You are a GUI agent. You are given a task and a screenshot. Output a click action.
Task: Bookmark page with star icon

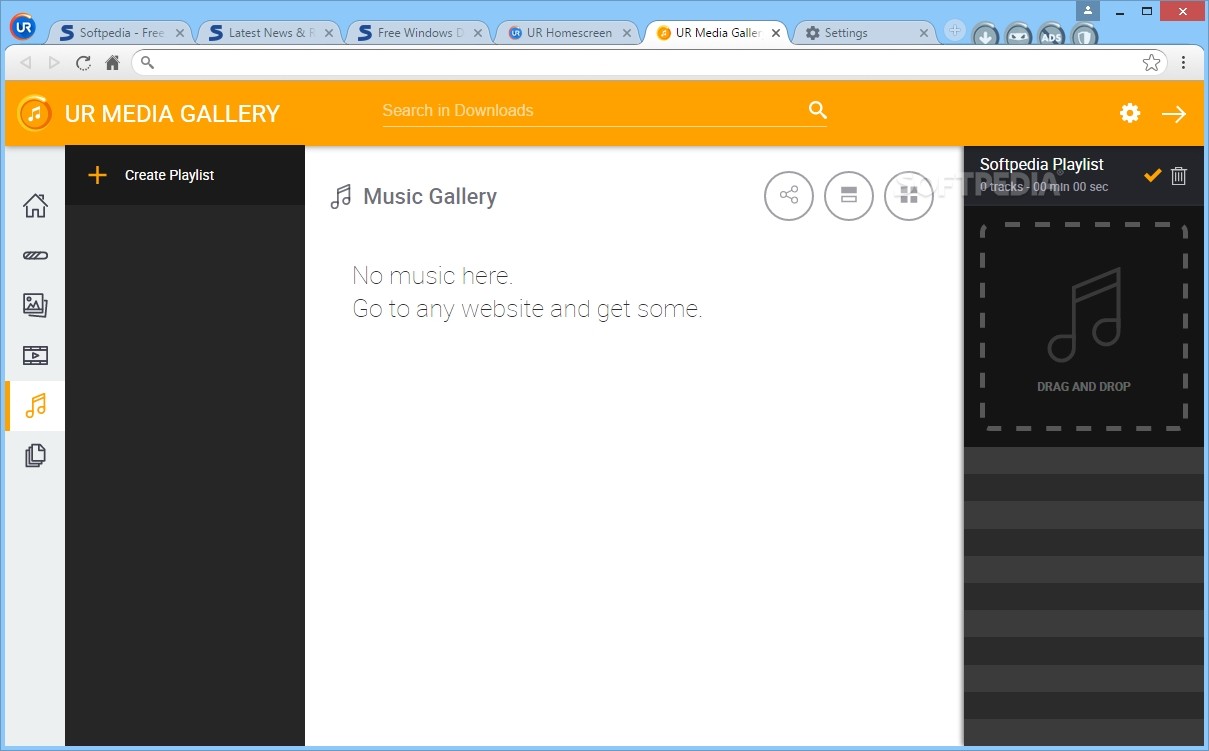pyautogui.click(x=1152, y=62)
